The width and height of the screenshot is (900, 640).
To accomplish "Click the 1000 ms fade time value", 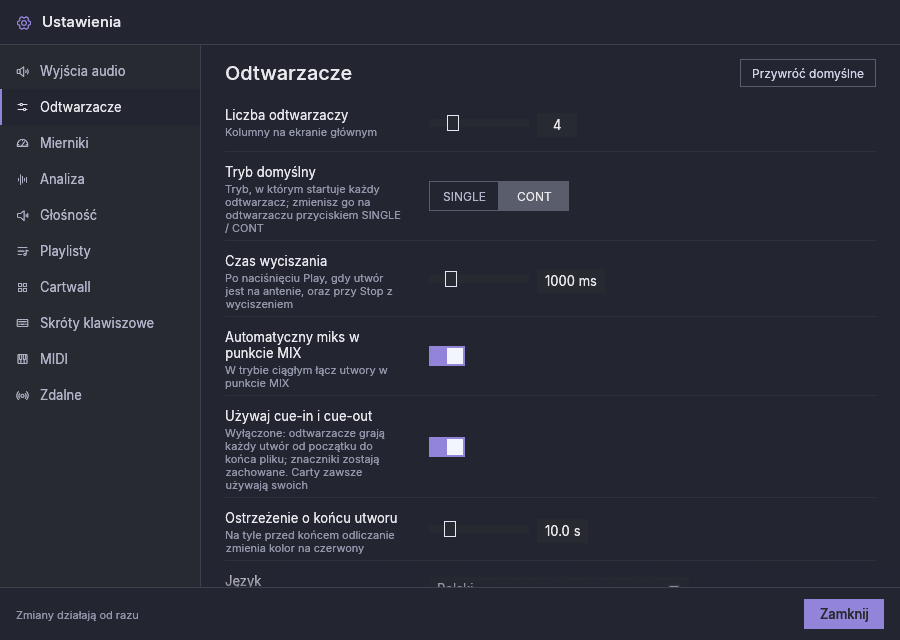I will (x=571, y=281).
